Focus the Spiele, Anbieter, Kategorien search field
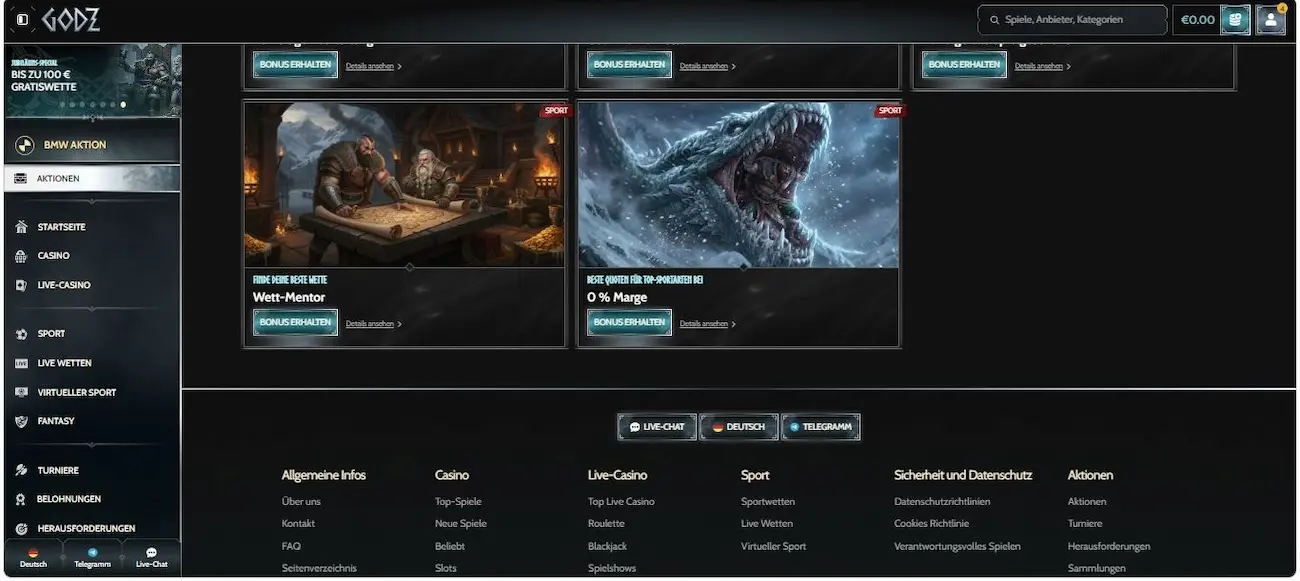This screenshot has height=581, width=1300. 1072,20
